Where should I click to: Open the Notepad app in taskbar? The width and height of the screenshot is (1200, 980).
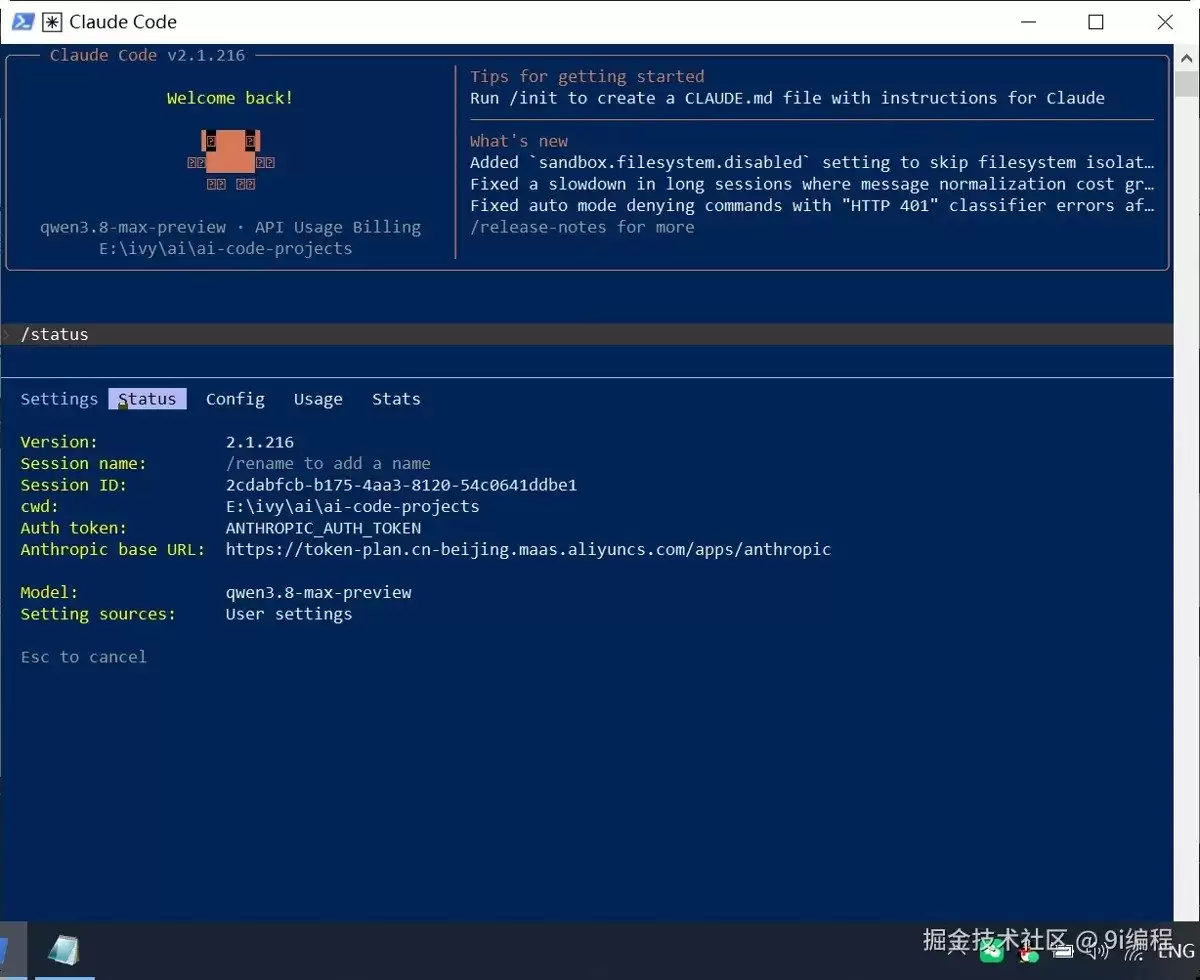point(64,950)
